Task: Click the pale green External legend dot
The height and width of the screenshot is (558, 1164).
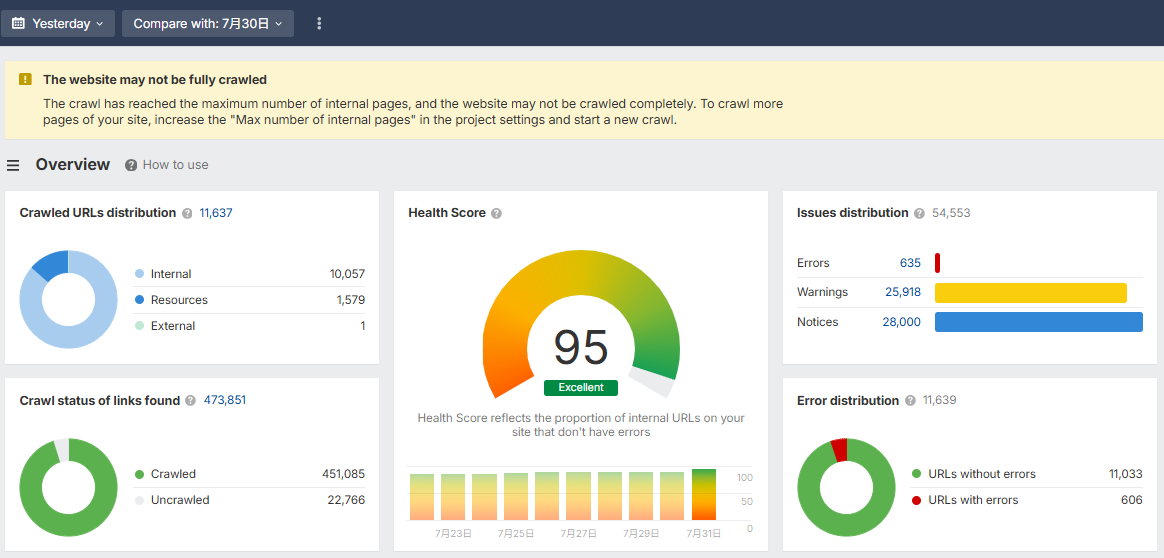Action: coord(139,326)
